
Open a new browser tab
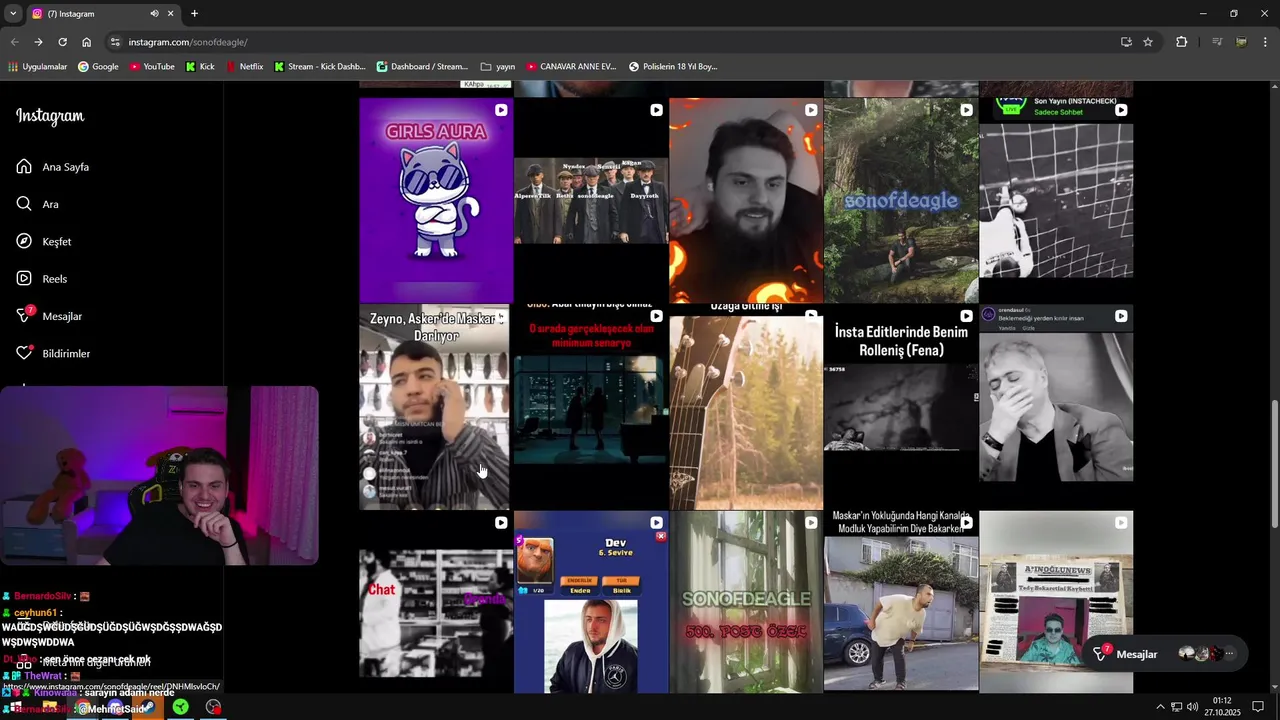[194, 14]
